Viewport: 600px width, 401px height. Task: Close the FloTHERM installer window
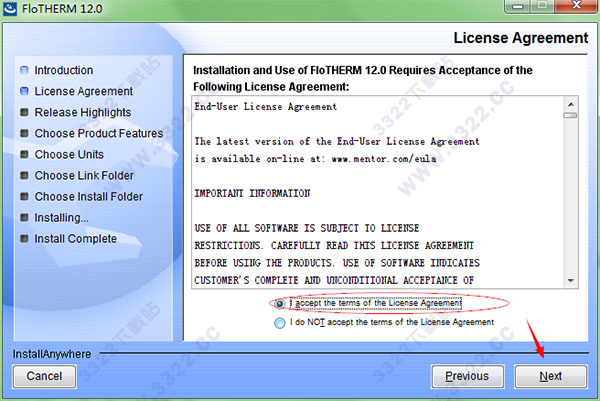tap(576, 6)
